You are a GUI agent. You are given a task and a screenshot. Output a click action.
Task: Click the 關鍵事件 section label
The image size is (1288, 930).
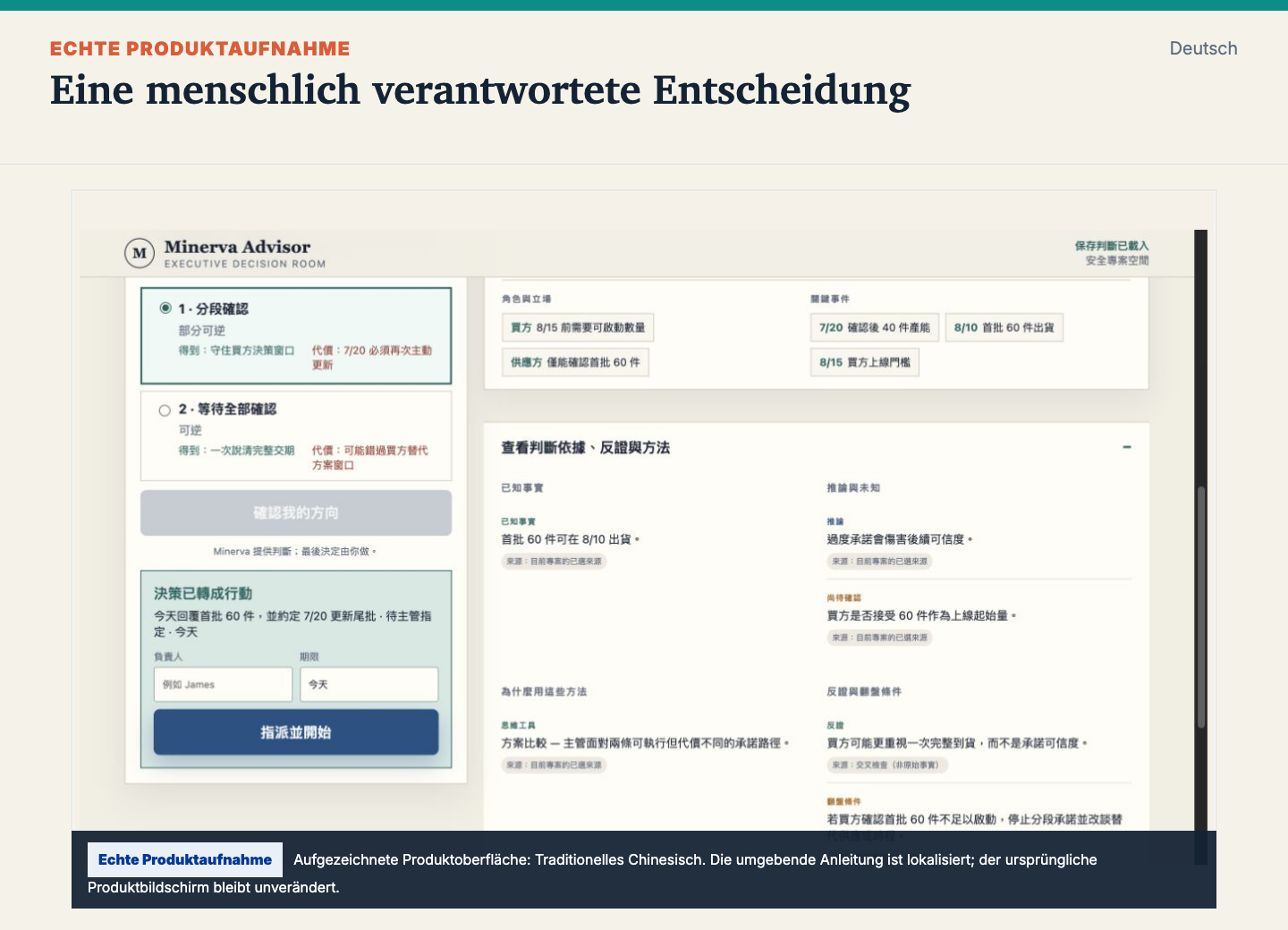(x=830, y=299)
